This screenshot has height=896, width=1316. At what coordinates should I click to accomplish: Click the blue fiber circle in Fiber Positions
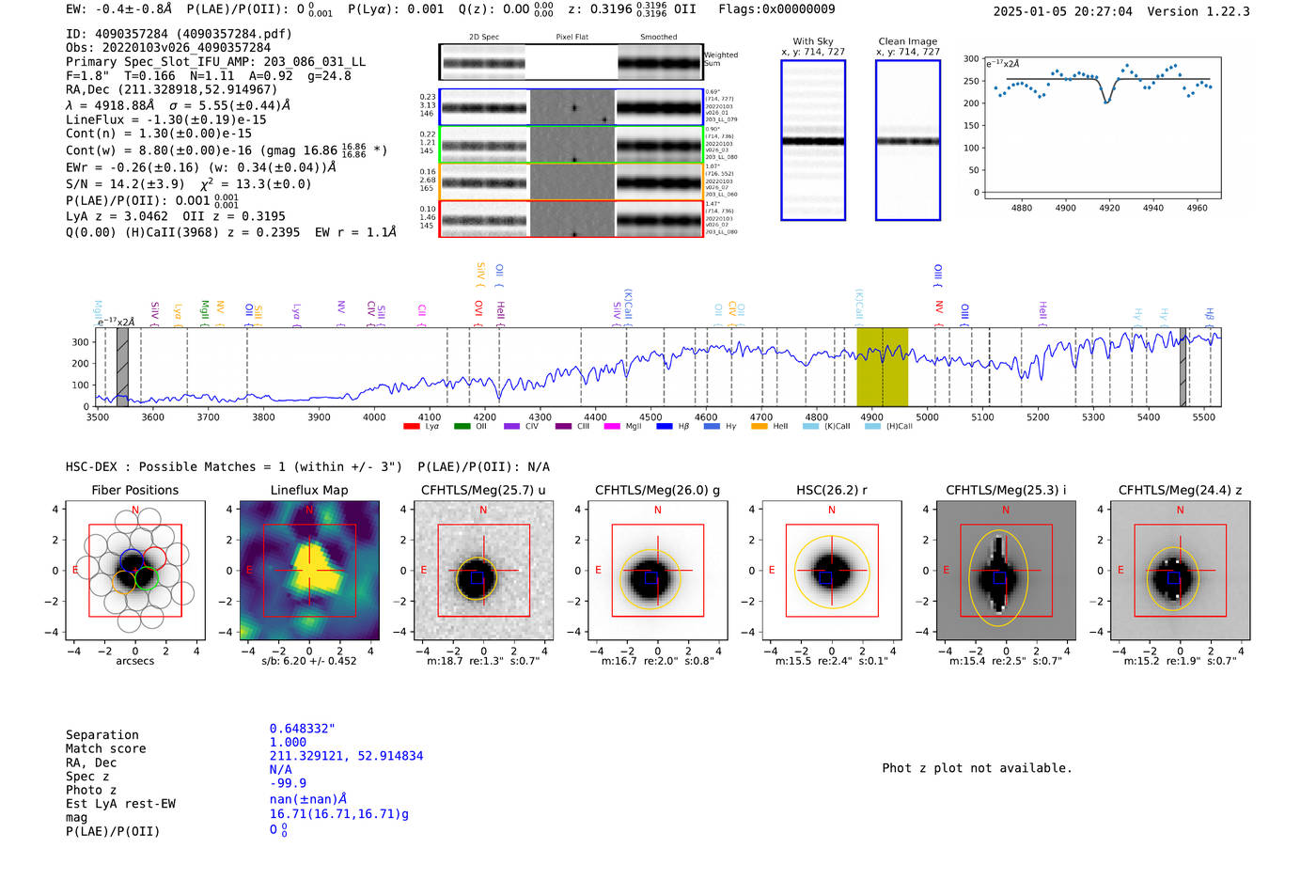pos(132,561)
